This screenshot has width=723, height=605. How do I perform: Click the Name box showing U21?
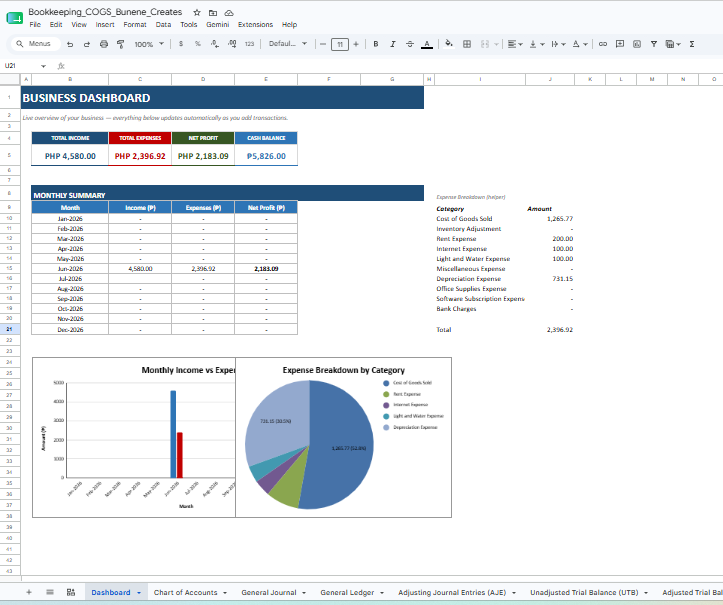coord(20,66)
